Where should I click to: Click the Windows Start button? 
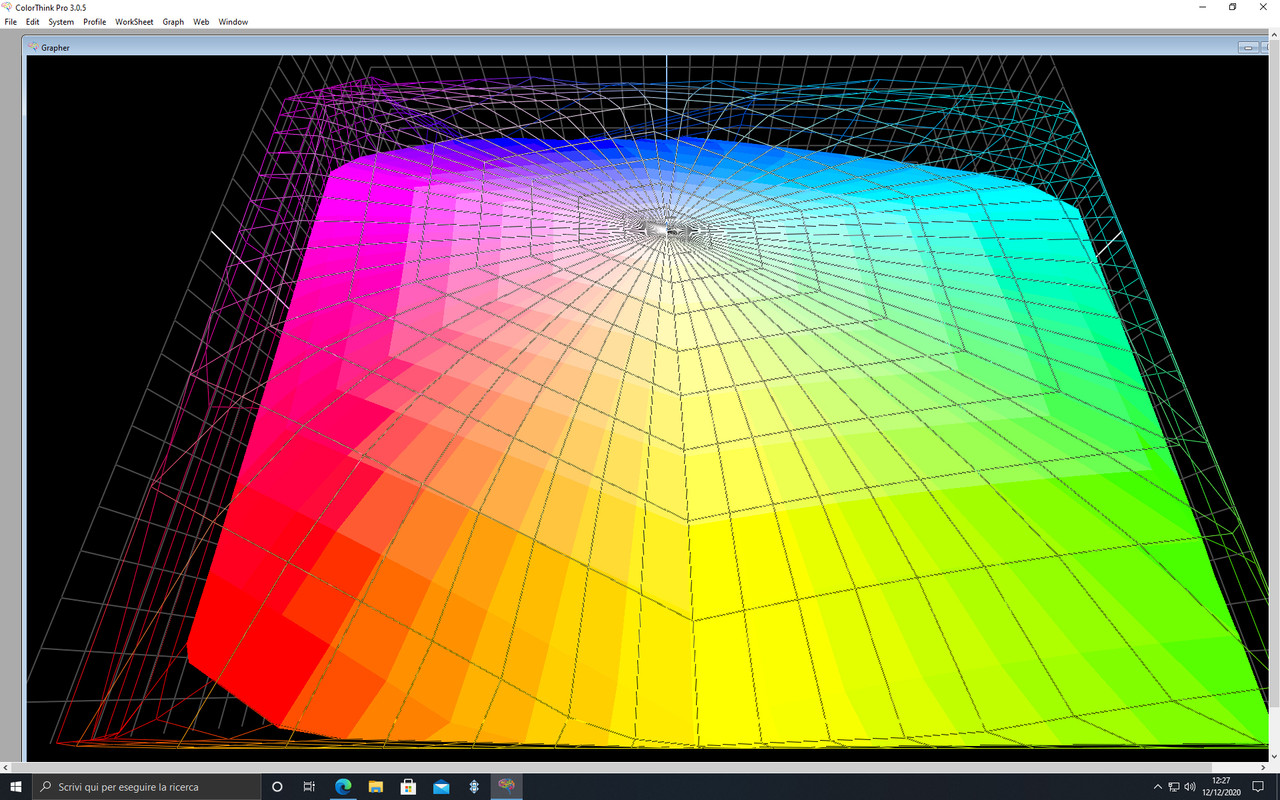(16, 786)
